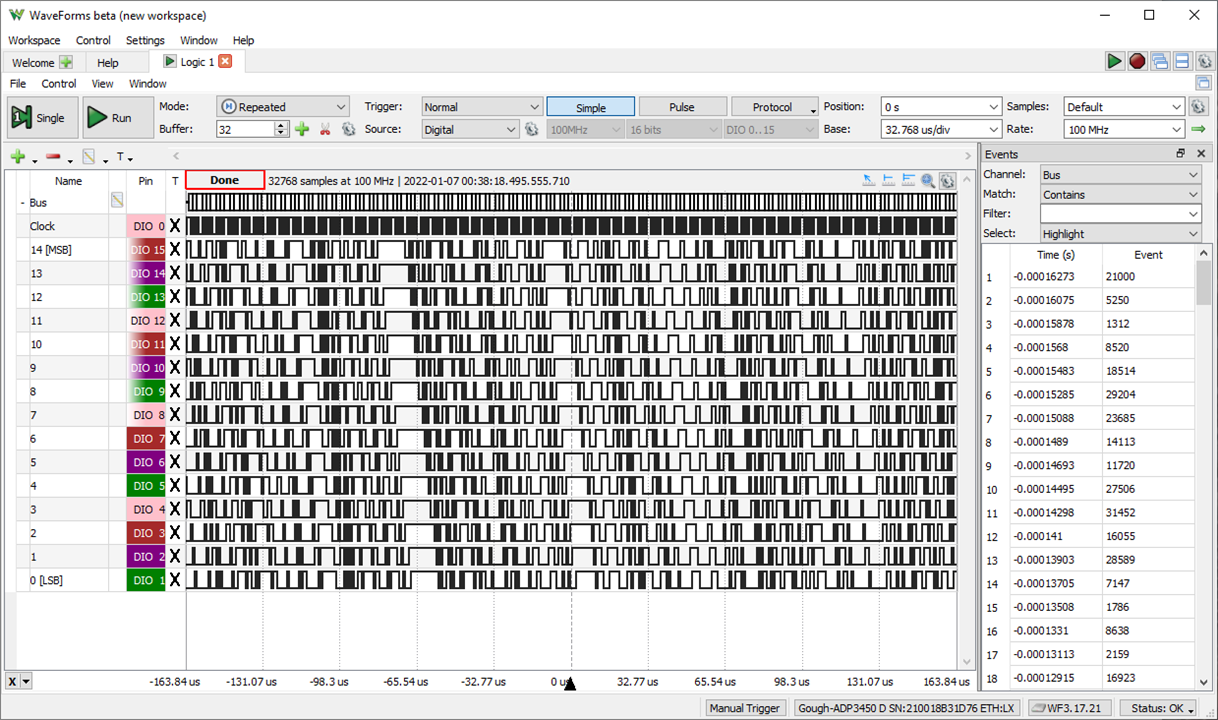
Task: Click the double cursor measurement icon
Action: point(908,181)
